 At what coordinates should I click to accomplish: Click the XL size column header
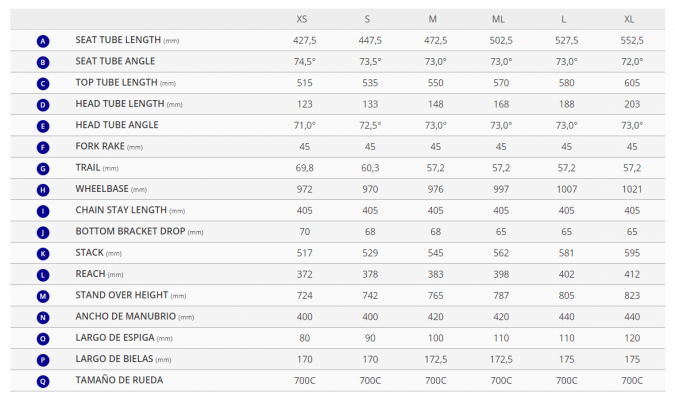pyautogui.click(x=629, y=19)
